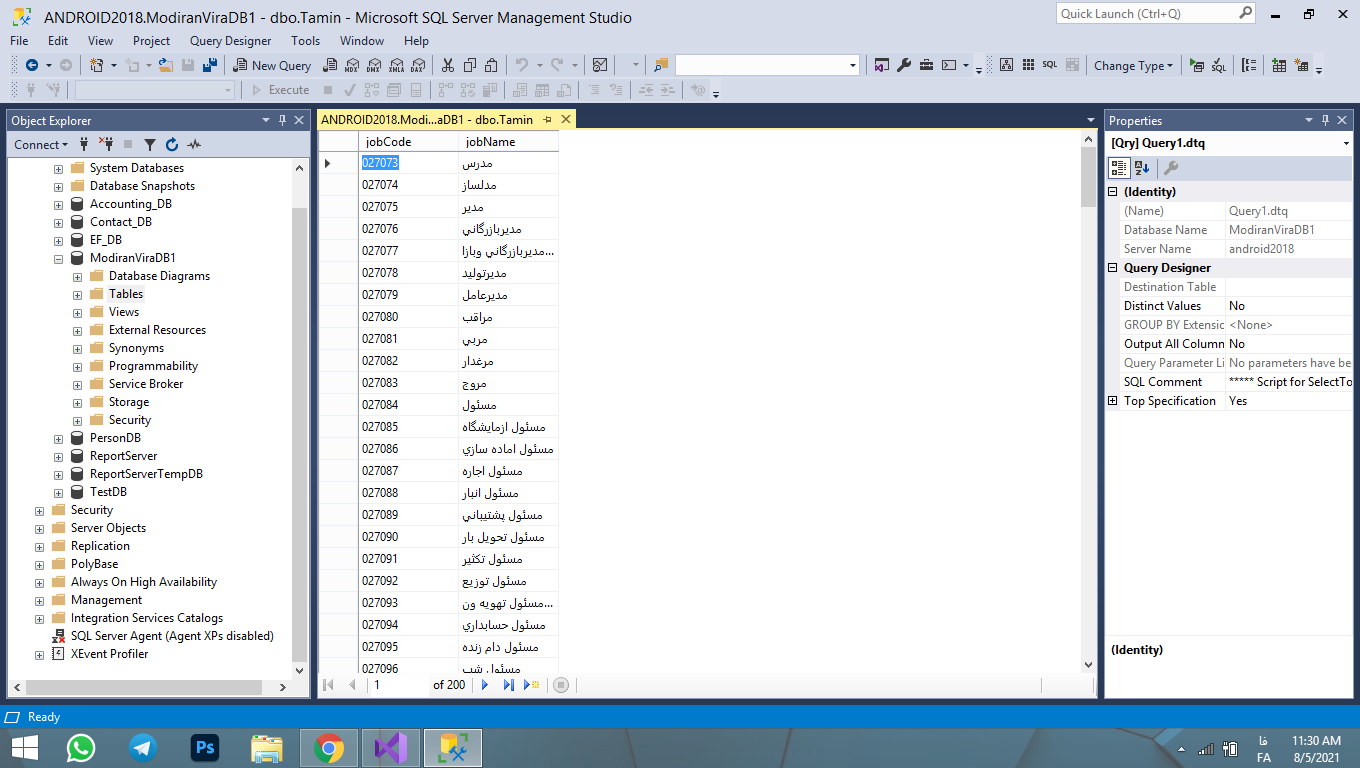Go to next record in navigator
Screen dimensions: 1360x768
click(485, 685)
